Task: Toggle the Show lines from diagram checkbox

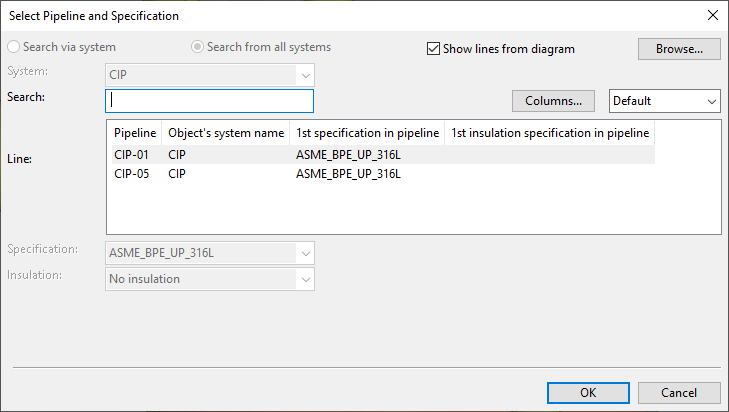Action: [x=434, y=48]
